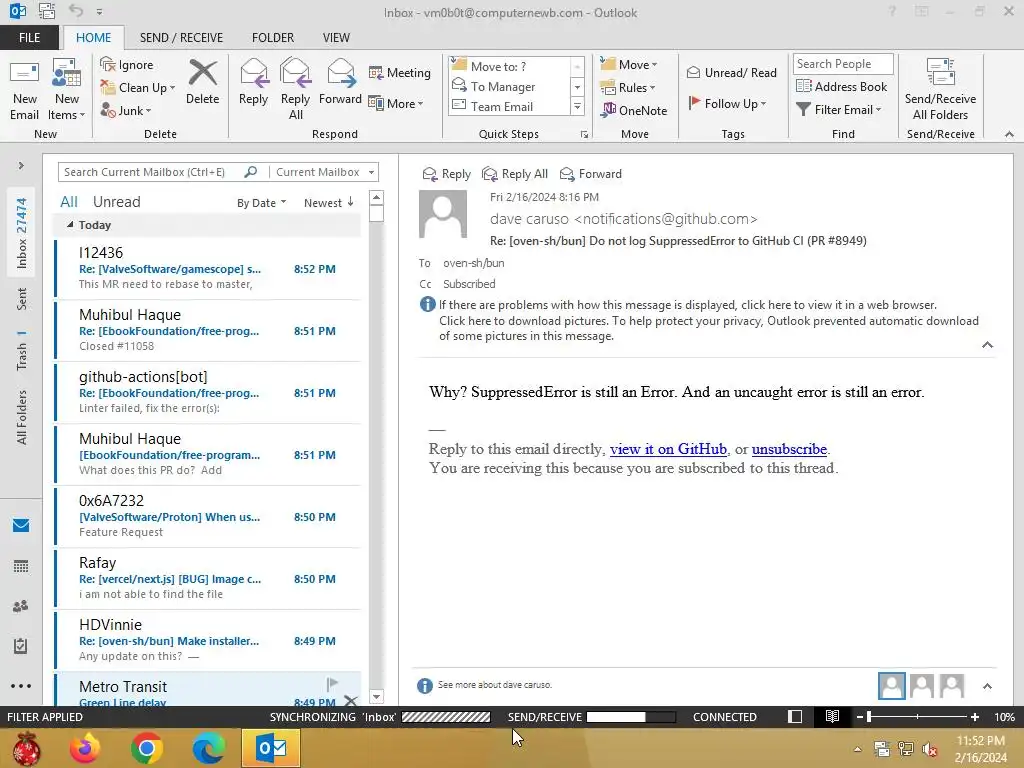Reply with a Meeting request
This screenshot has height=768, width=1024.
click(x=400, y=72)
